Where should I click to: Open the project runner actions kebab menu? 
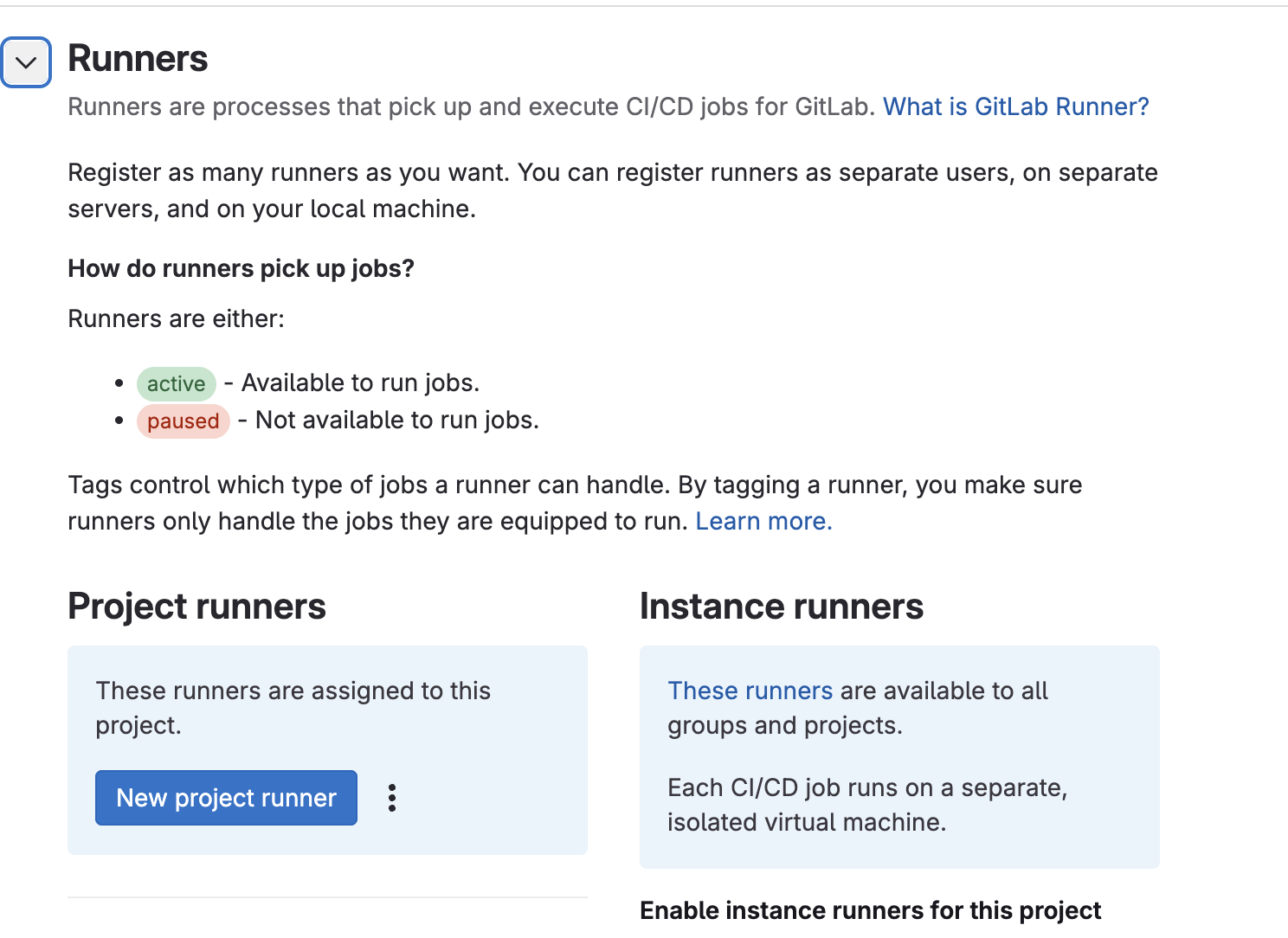(392, 798)
